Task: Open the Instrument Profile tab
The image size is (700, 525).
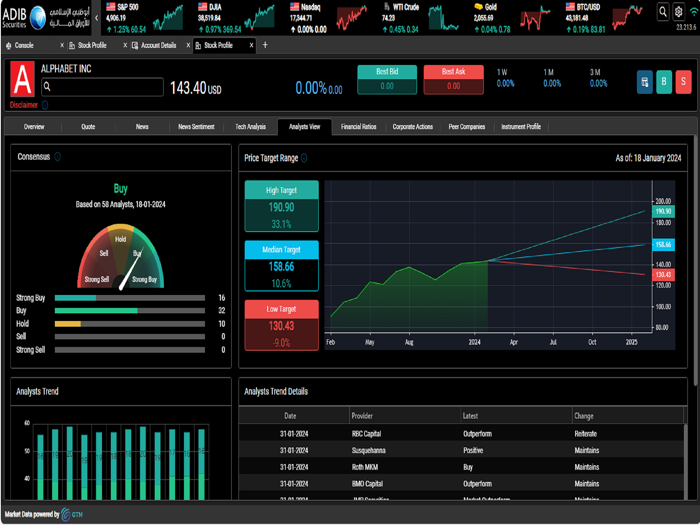Action: 521,127
